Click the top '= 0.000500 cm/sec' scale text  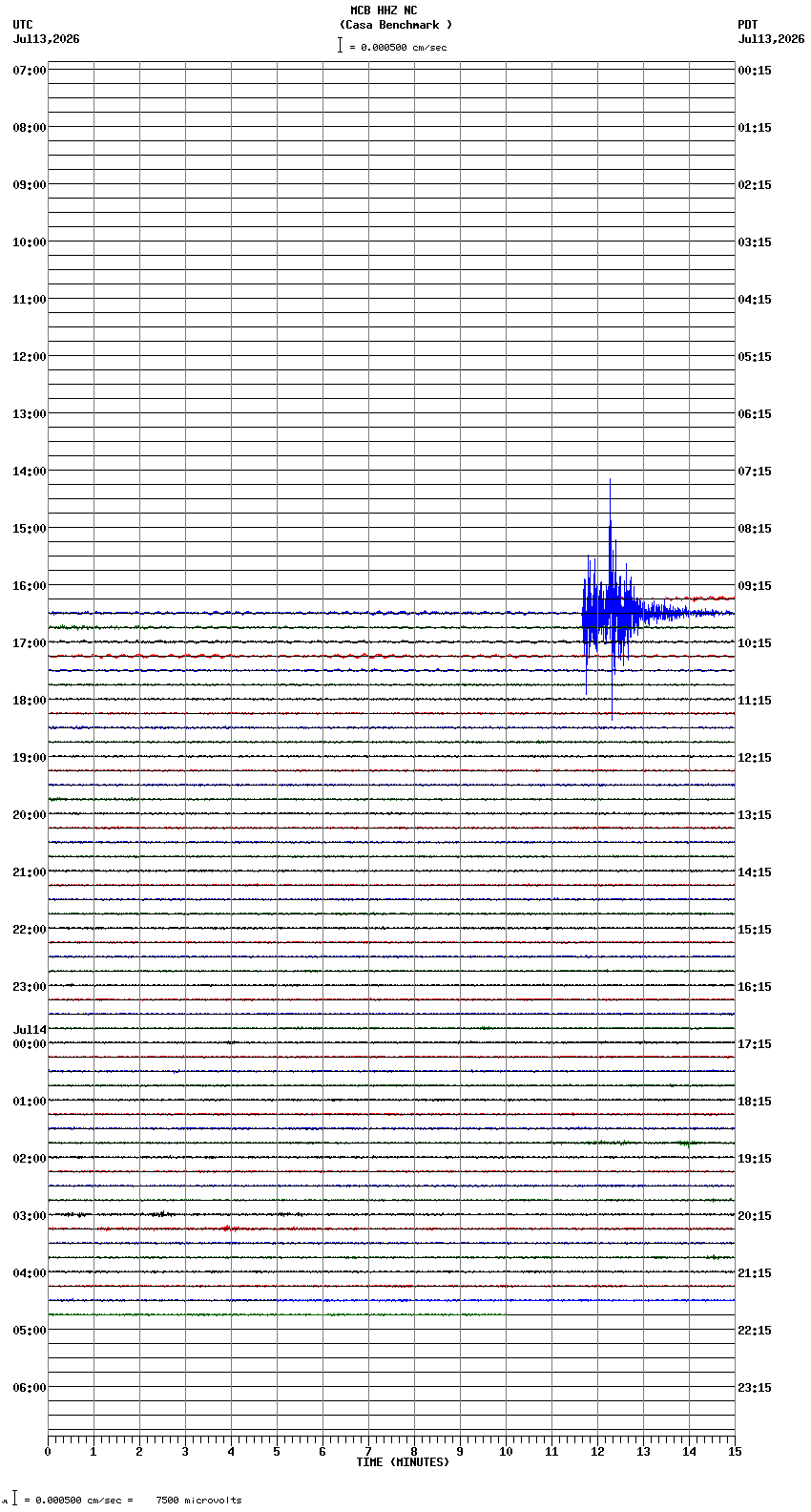click(x=398, y=47)
